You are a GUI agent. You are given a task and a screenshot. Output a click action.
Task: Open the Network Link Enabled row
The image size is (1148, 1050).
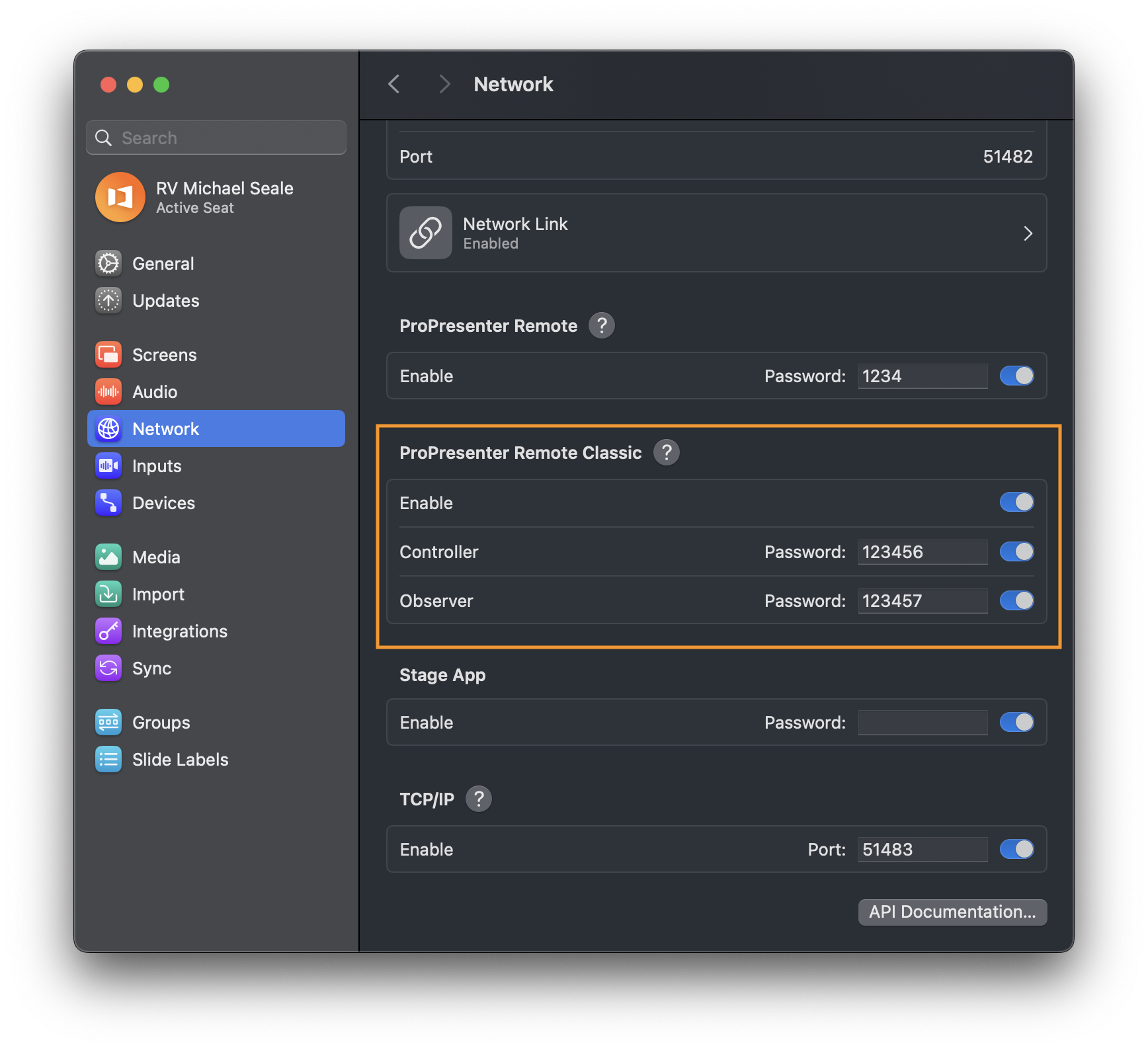pyautogui.click(x=717, y=233)
